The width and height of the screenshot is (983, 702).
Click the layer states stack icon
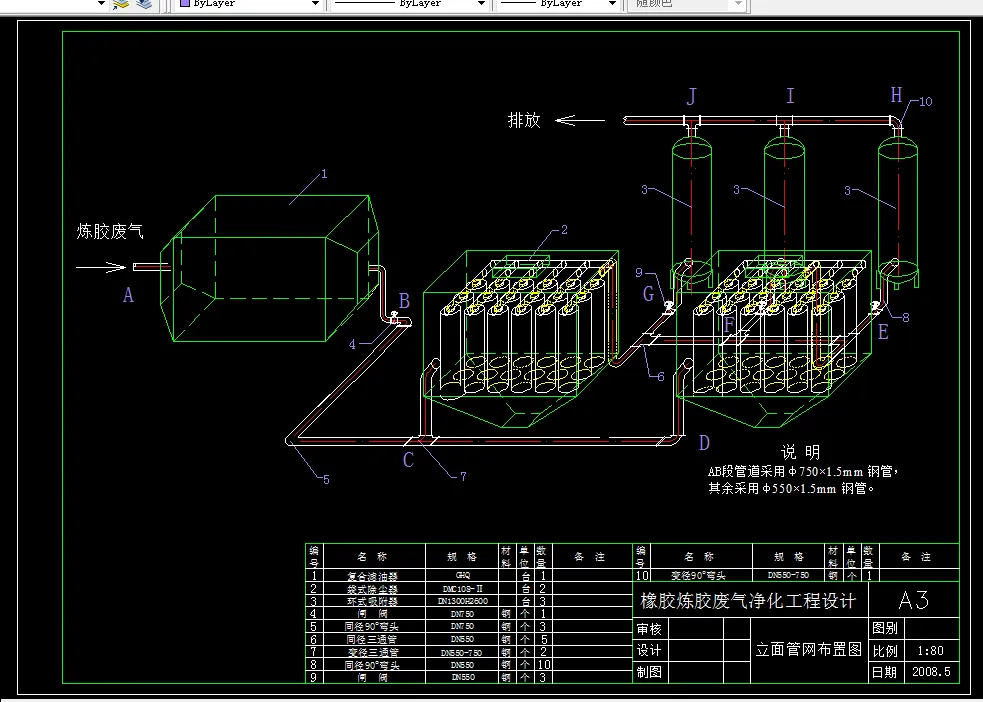click(x=145, y=4)
